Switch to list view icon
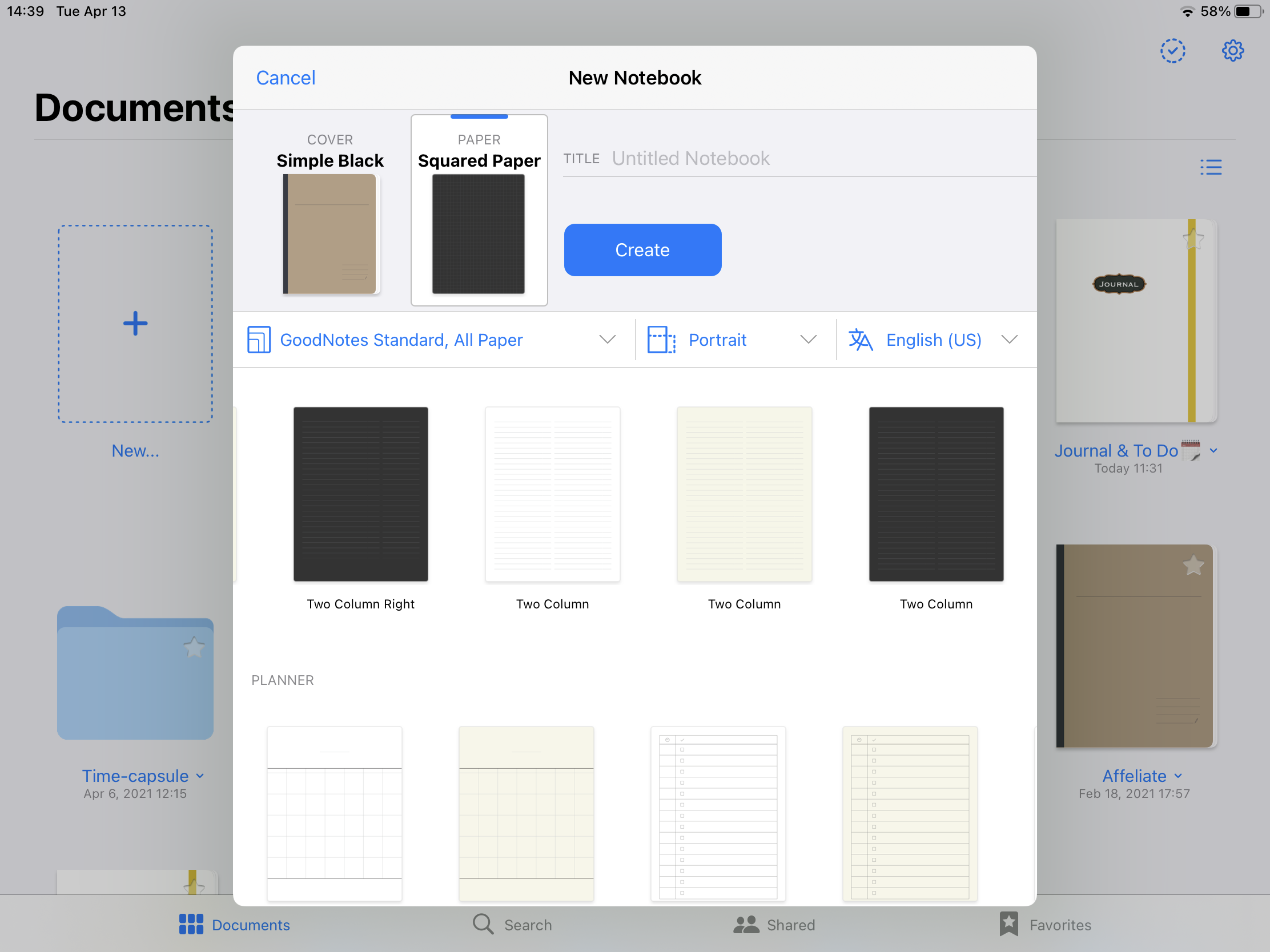 (1210, 167)
